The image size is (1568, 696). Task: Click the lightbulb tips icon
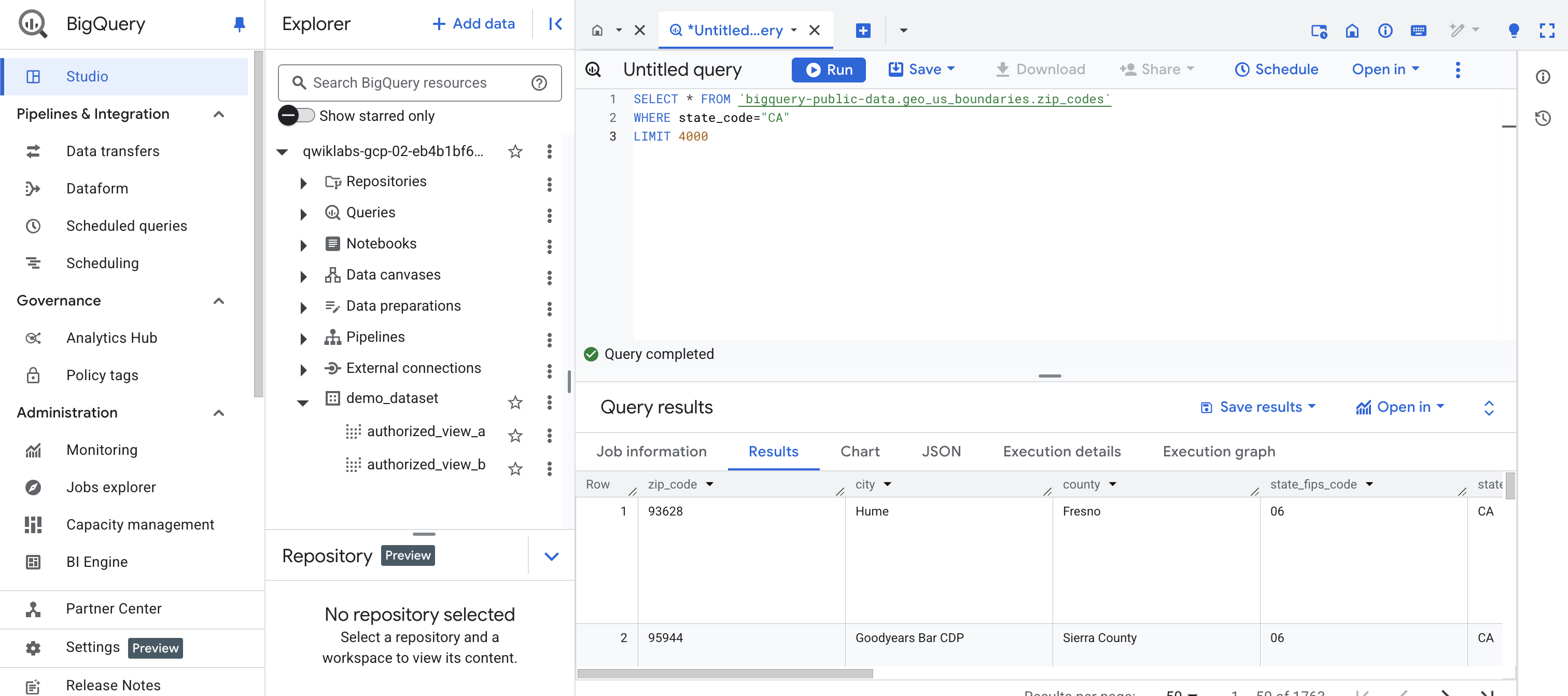(1513, 30)
